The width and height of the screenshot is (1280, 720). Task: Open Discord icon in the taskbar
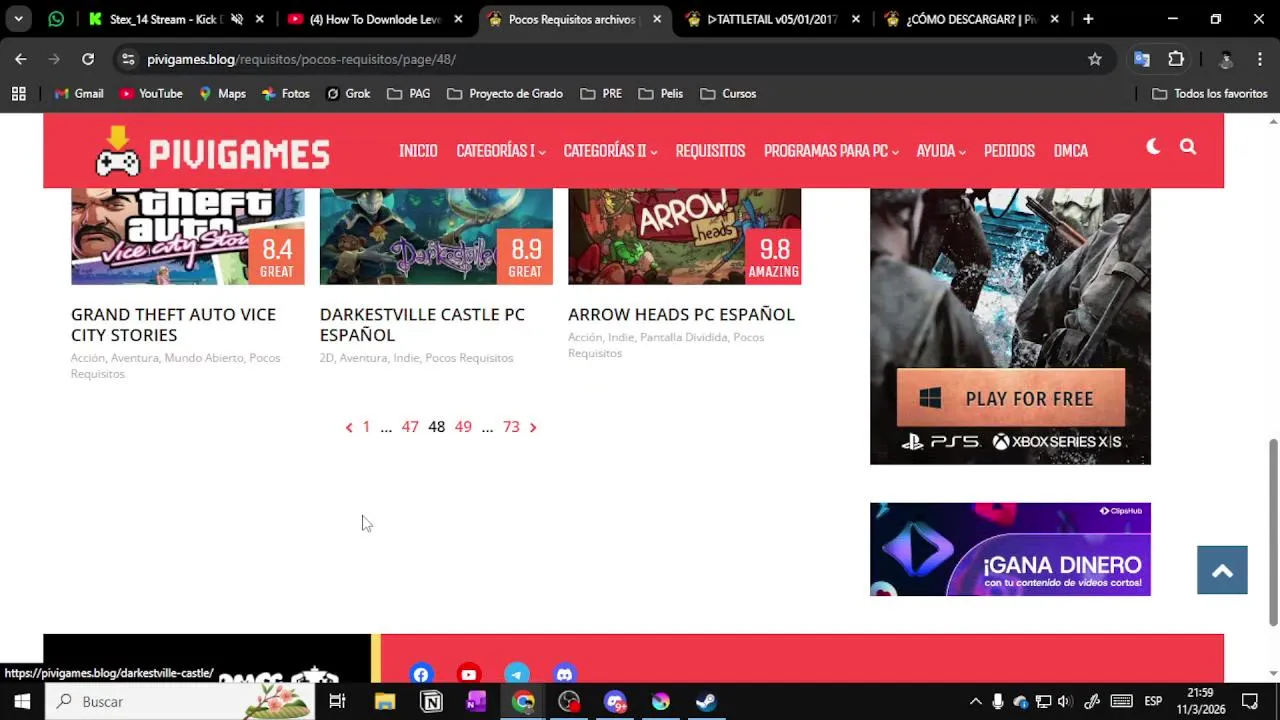pos(614,701)
